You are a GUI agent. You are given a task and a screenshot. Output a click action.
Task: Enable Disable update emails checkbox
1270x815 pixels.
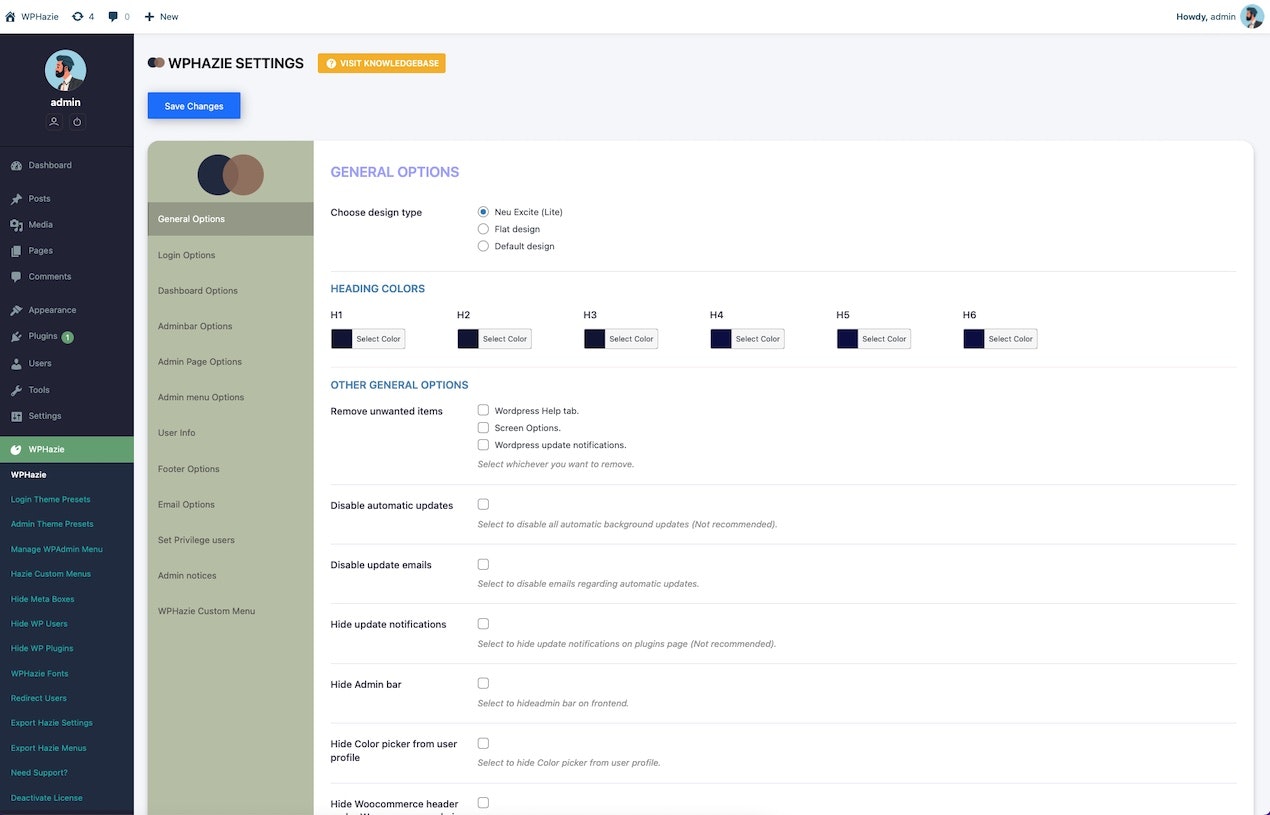tap(483, 564)
